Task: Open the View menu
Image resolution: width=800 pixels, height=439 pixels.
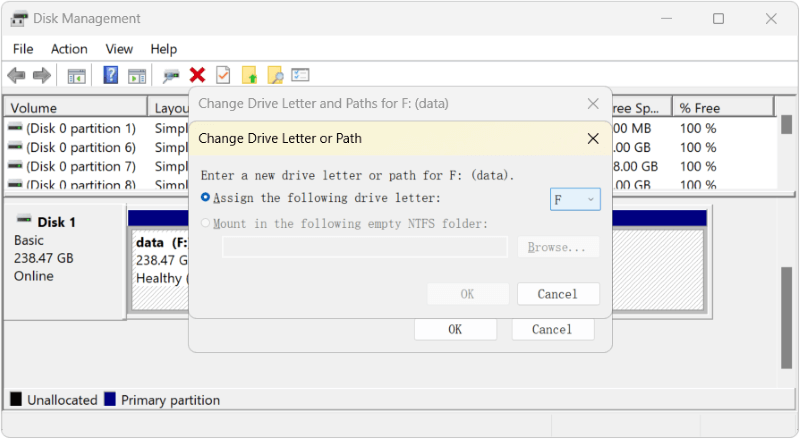Action: pyautogui.click(x=119, y=49)
